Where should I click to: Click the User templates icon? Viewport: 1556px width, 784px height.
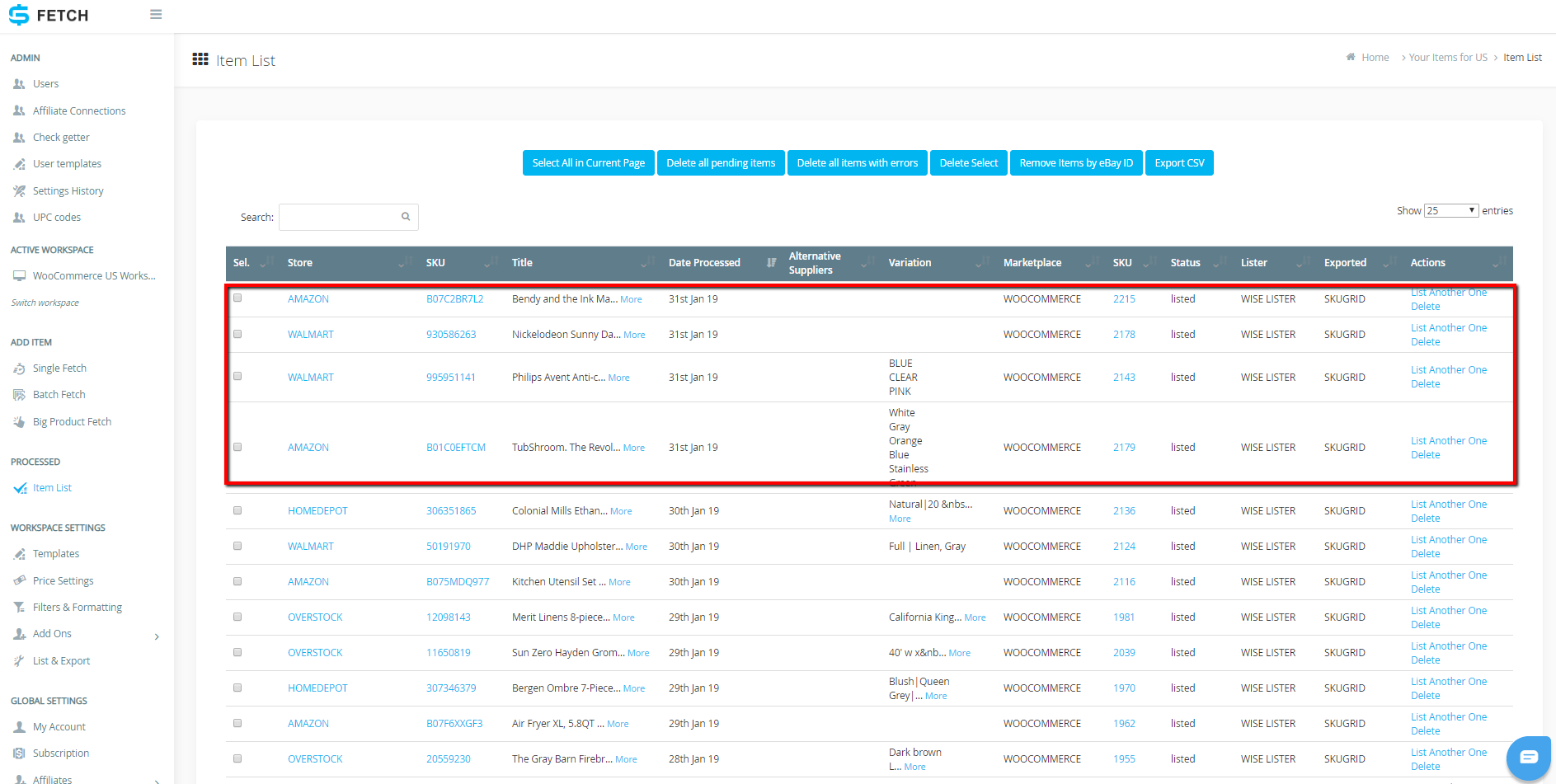pyautogui.click(x=19, y=164)
